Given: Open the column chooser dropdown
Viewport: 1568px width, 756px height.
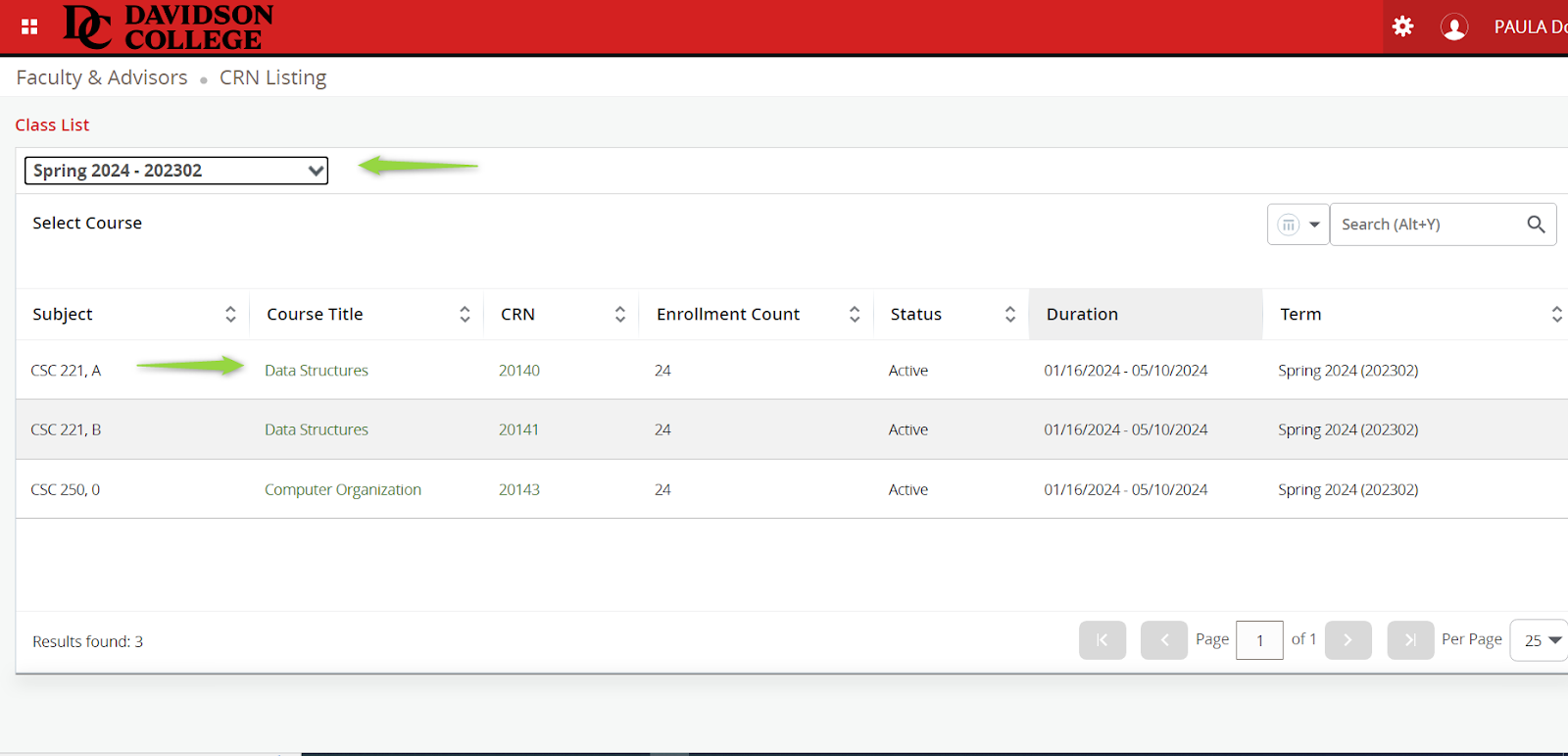Looking at the screenshot, I should (1298, 225).
